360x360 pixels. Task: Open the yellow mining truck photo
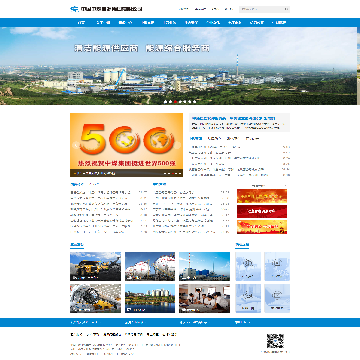(95, 266)
